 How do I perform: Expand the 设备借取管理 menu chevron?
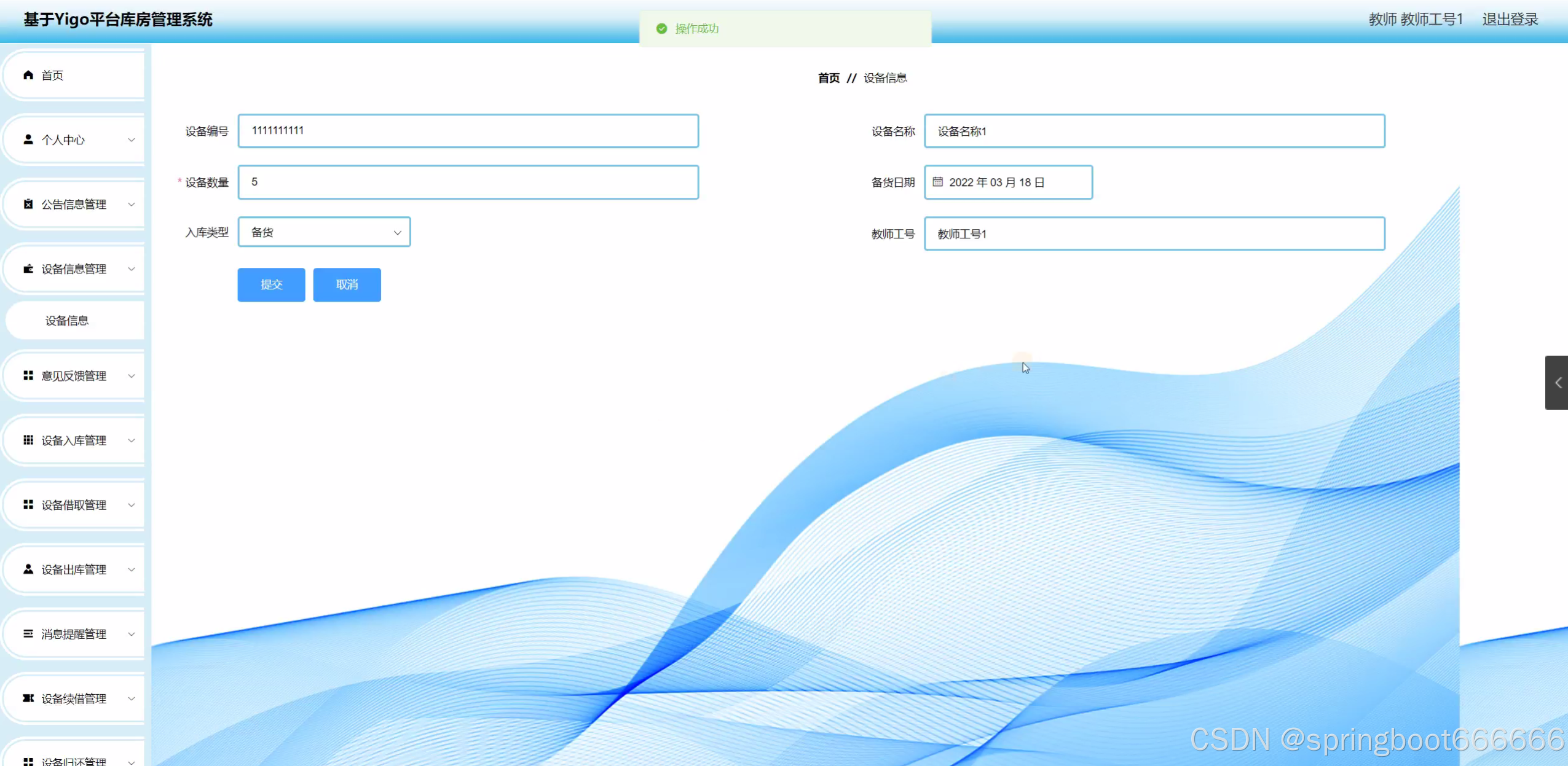click(131, 505)
